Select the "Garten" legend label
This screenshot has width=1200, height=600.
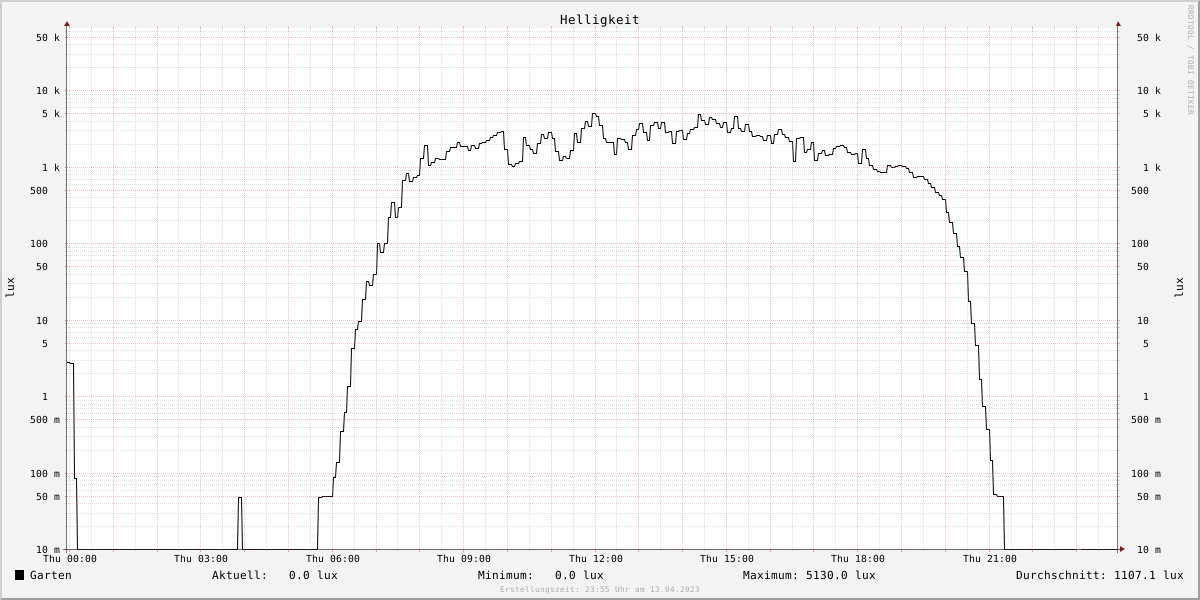point(51,575)
